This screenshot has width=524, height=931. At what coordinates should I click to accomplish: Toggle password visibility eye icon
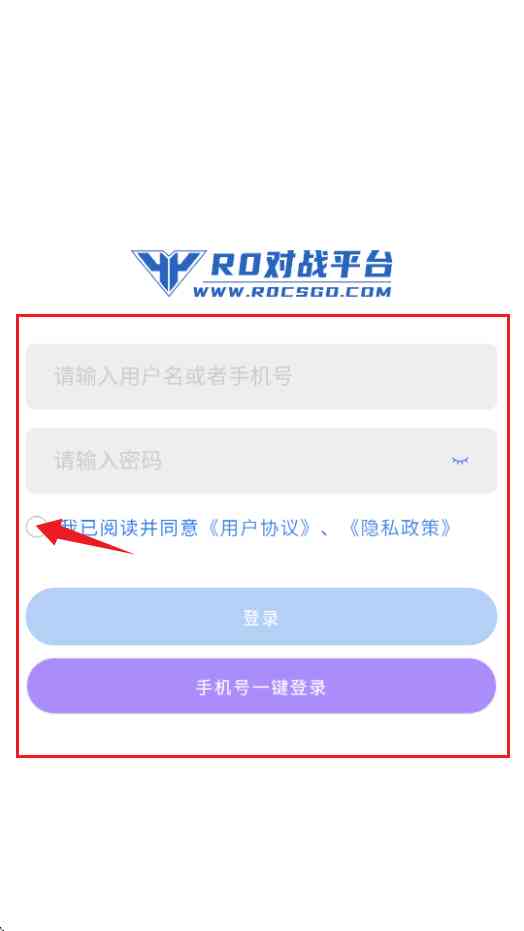tap(460, 460)
